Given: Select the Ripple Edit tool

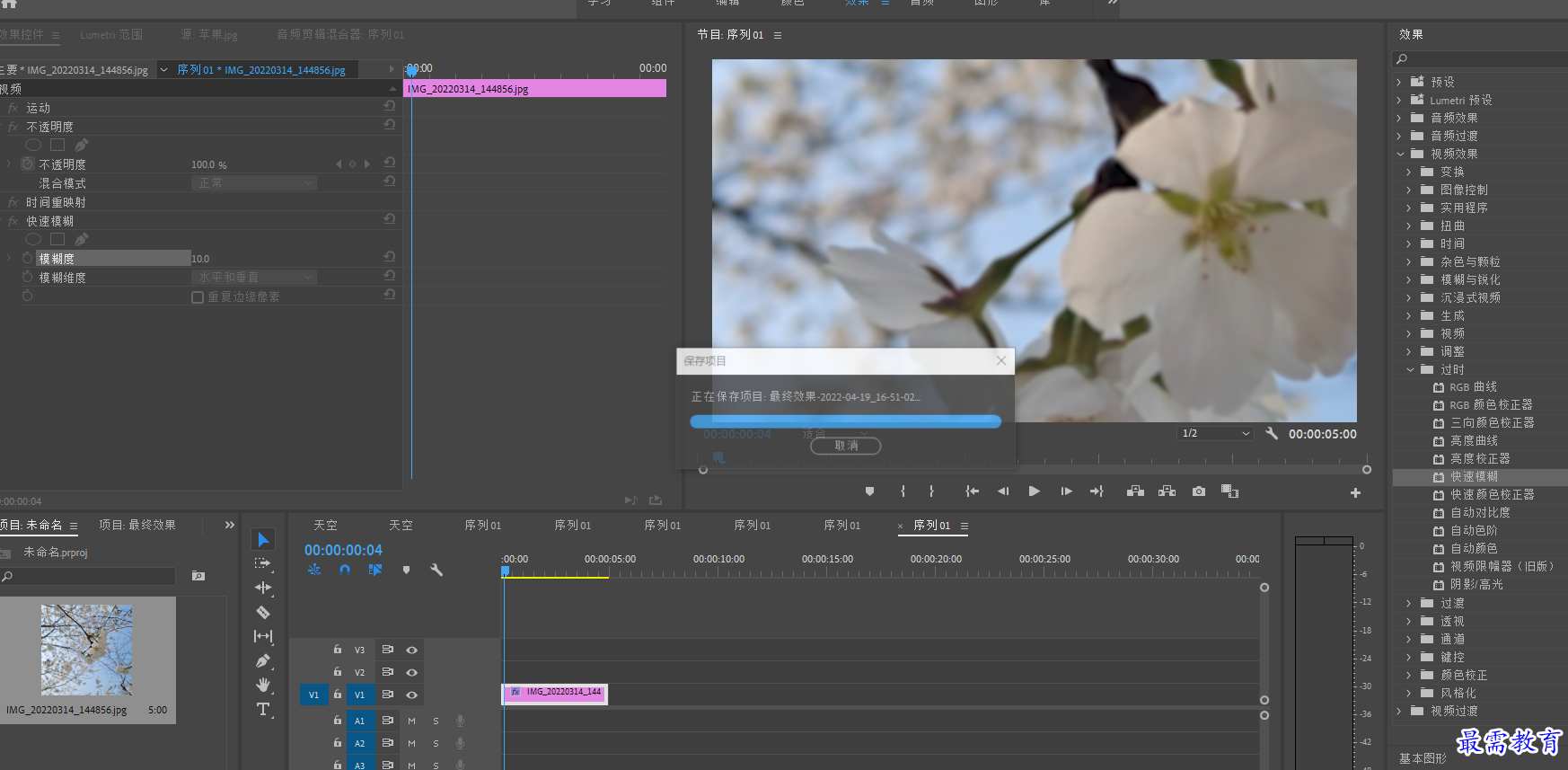Looking at the screenshot, I should 263,588.
